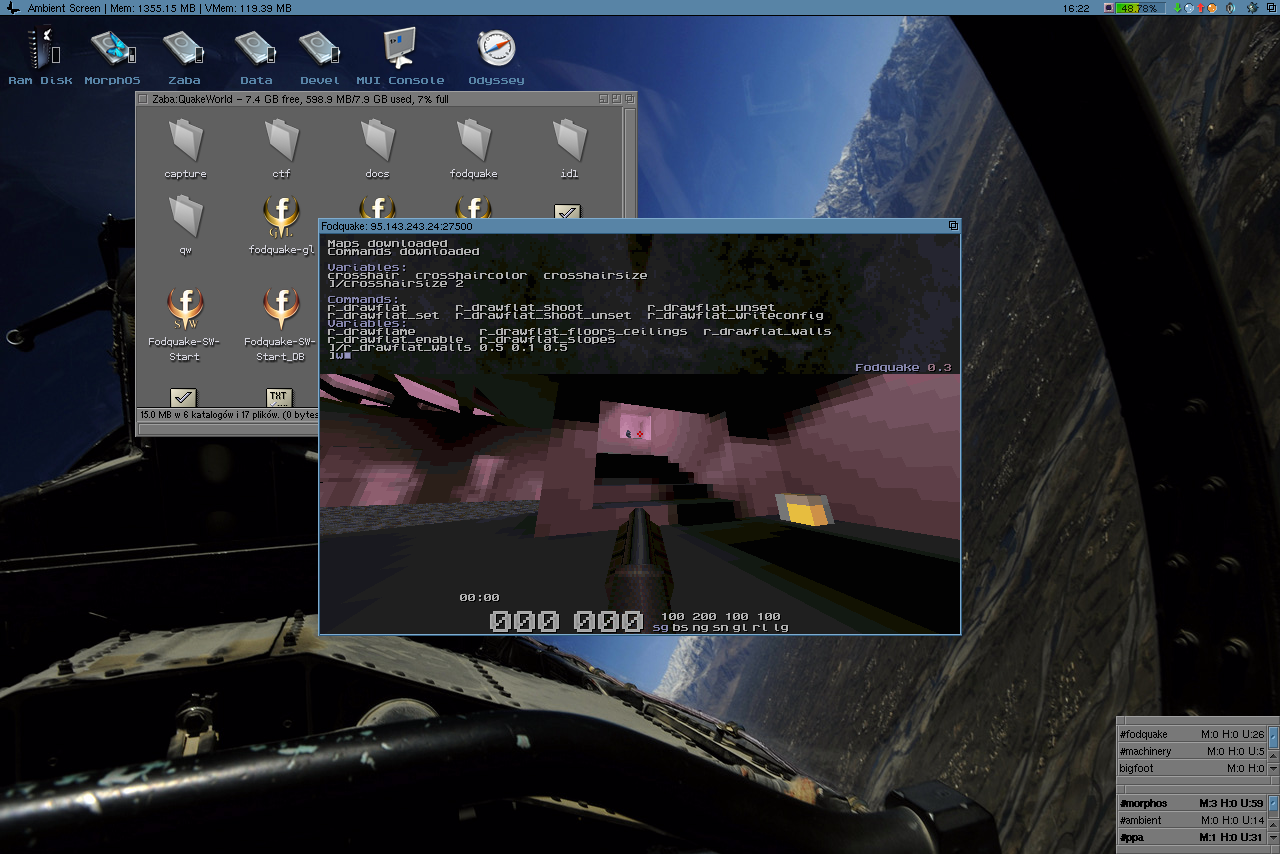Open the #ambient channel row
This screenshot has height=854, width=1280.
[x=1192, y=820]
